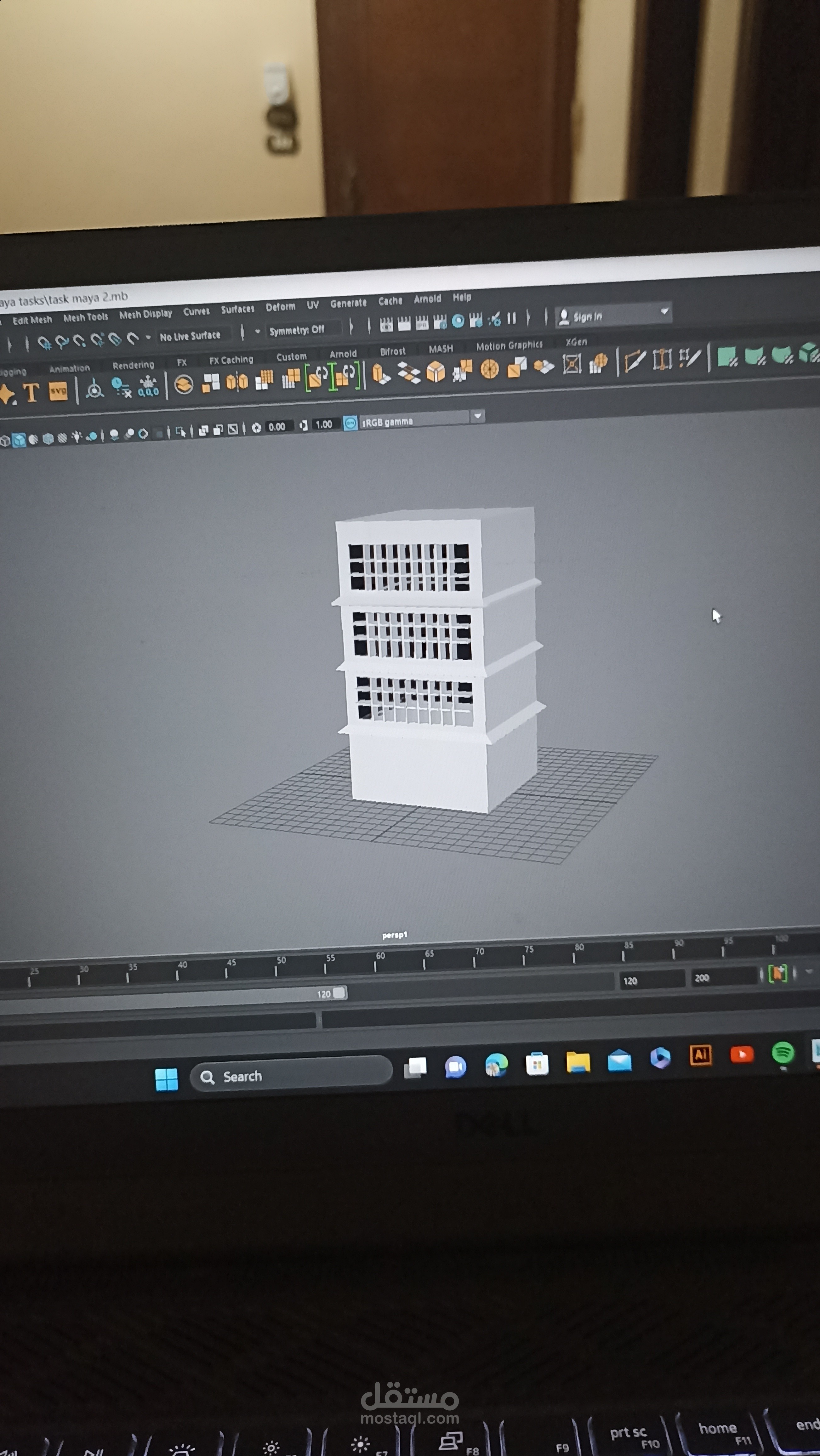820x1456 pixels.
Task: Toggle the color management ON button
Action: pyautogui.click(x=350, y=423)
